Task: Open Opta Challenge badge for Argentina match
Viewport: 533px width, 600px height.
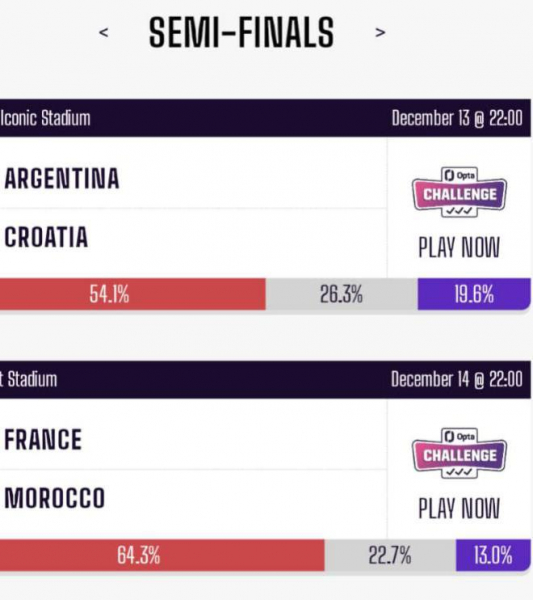Action: pos(459,192)
